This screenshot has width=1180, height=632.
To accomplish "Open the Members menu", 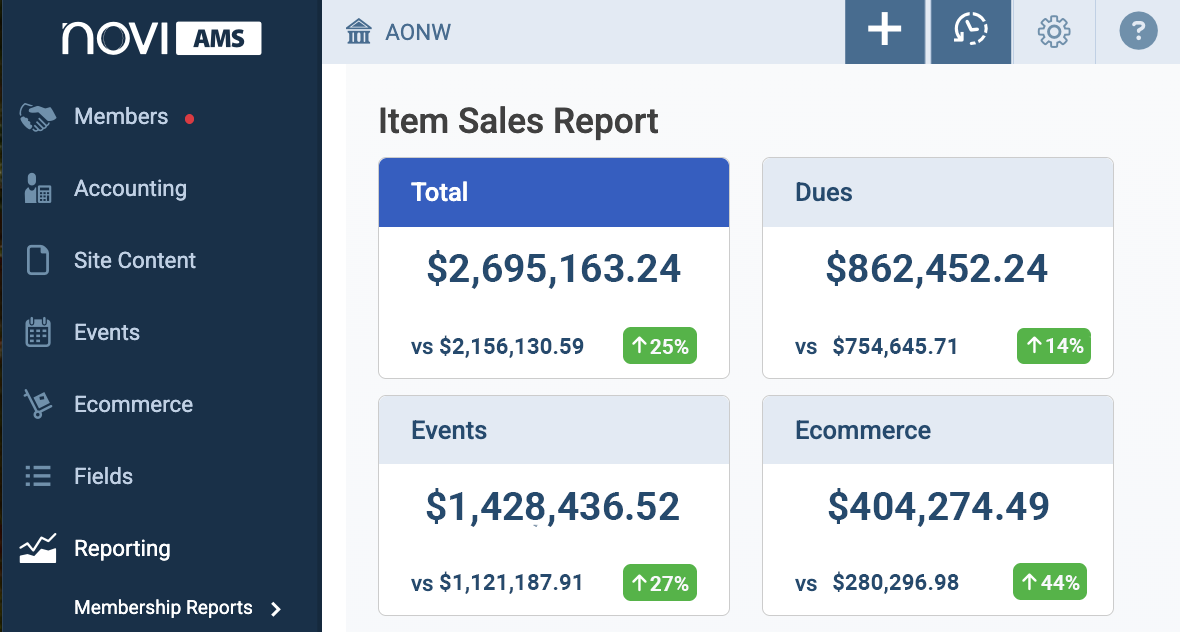I will (121, 117).
